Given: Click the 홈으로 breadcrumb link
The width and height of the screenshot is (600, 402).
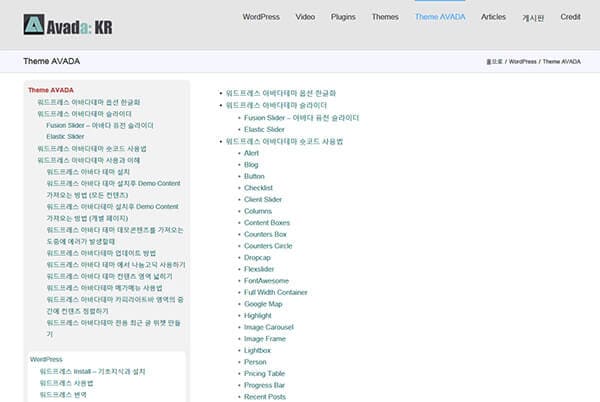Looking at the screenshot, I should [494, 62].
